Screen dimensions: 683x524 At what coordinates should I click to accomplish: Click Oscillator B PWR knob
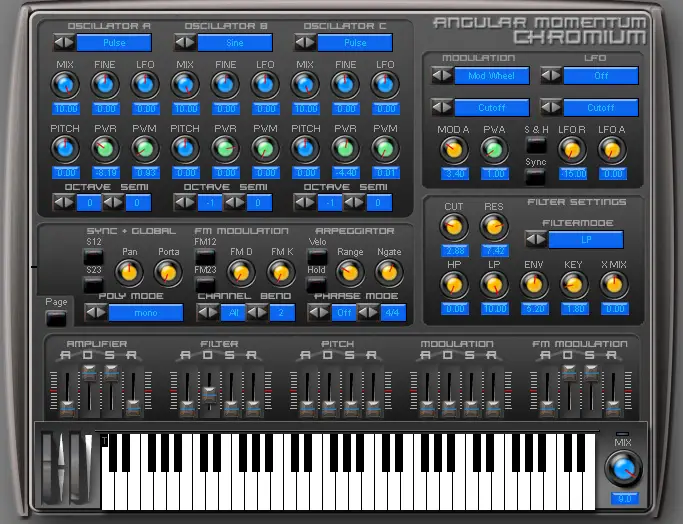(x=226, y=149)
